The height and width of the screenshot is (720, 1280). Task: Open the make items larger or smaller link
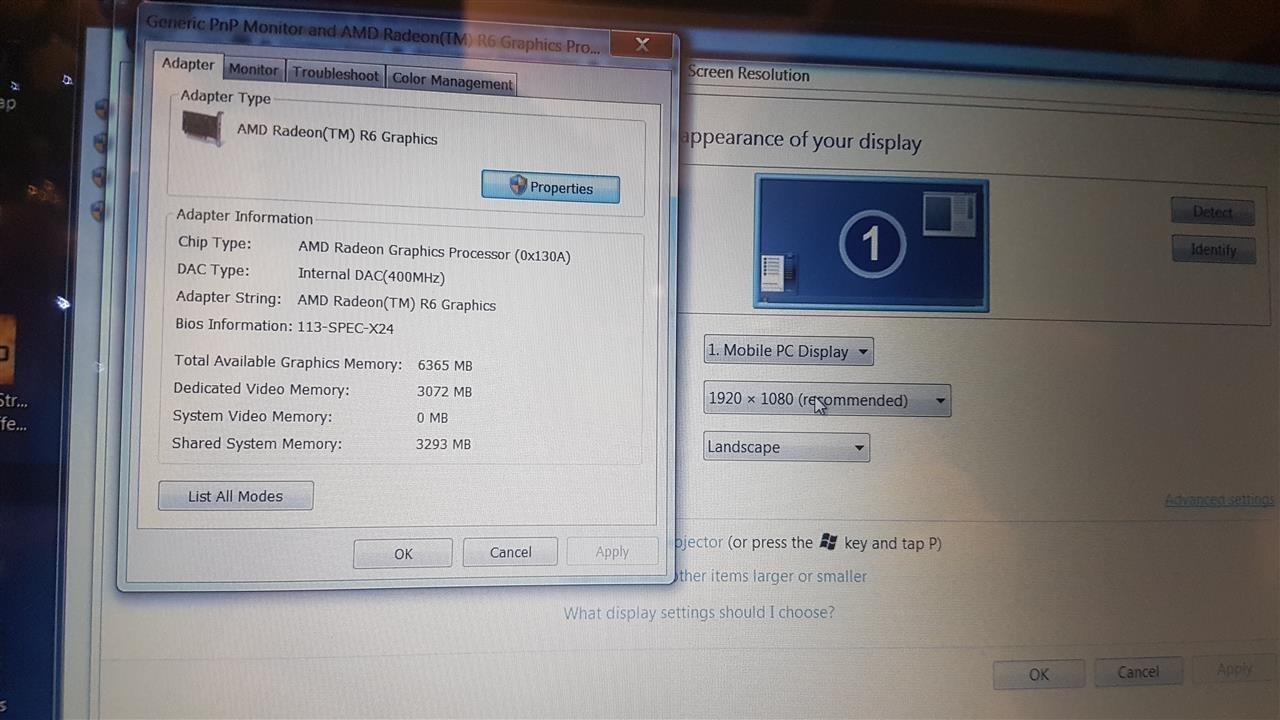point(772,576)
